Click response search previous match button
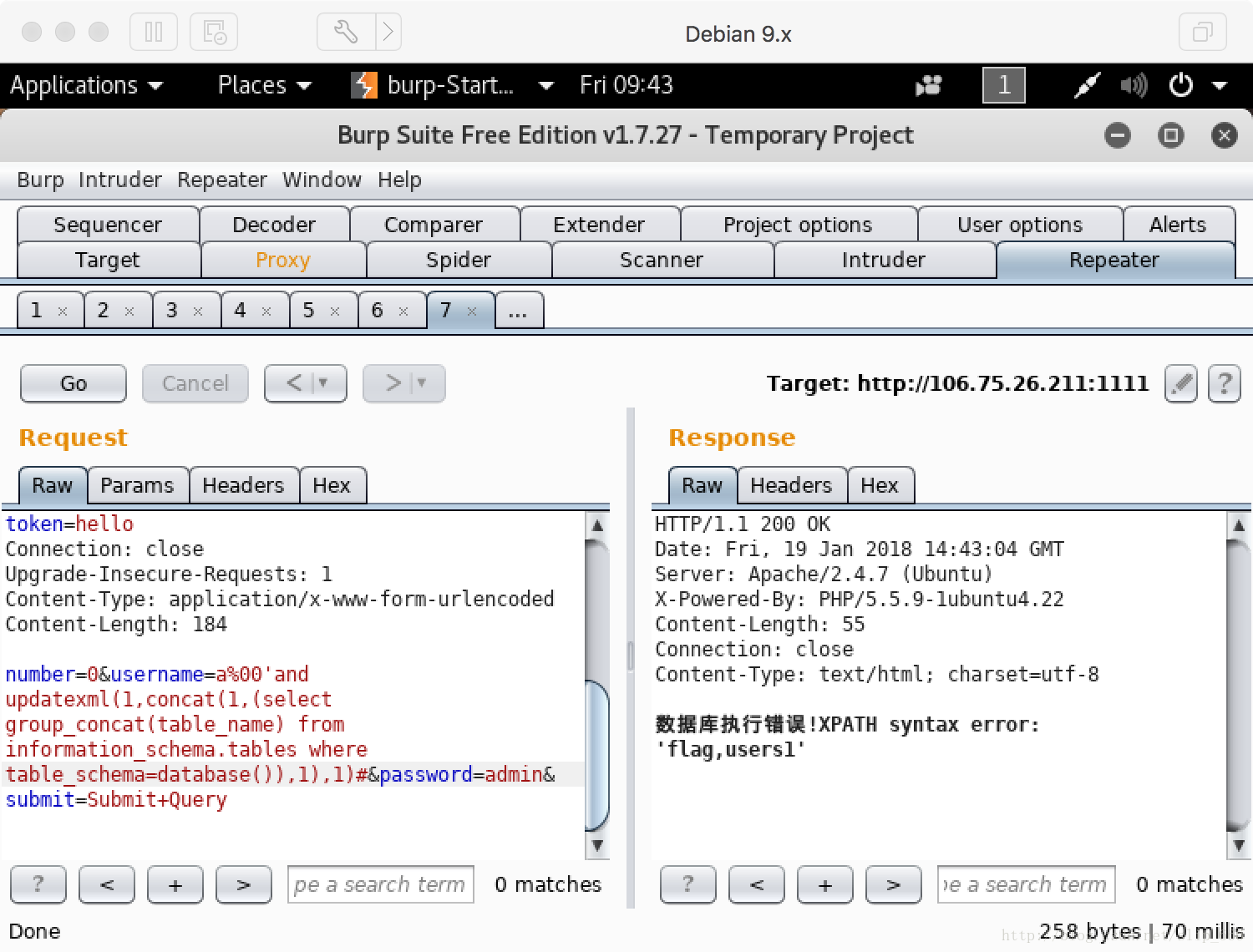Image resolution: width=1253 pixels, height=952 pixels. 757,884
